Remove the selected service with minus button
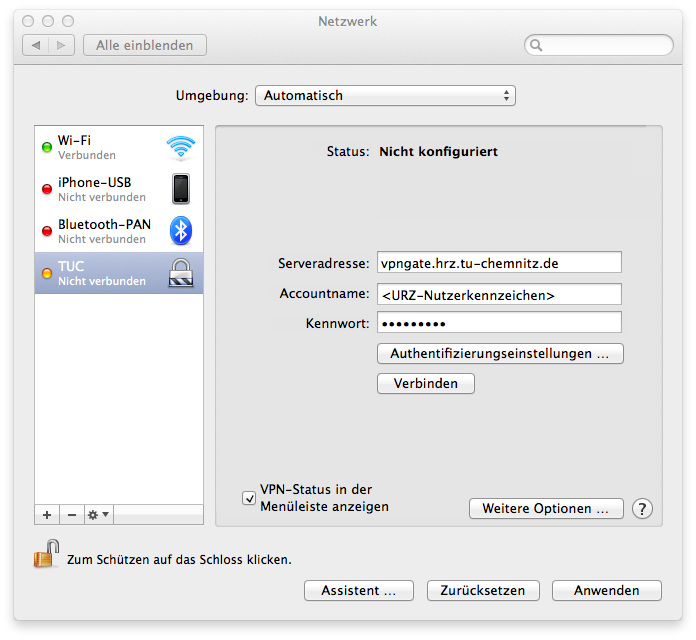The image size is (696, 640). tap(71, 514)
